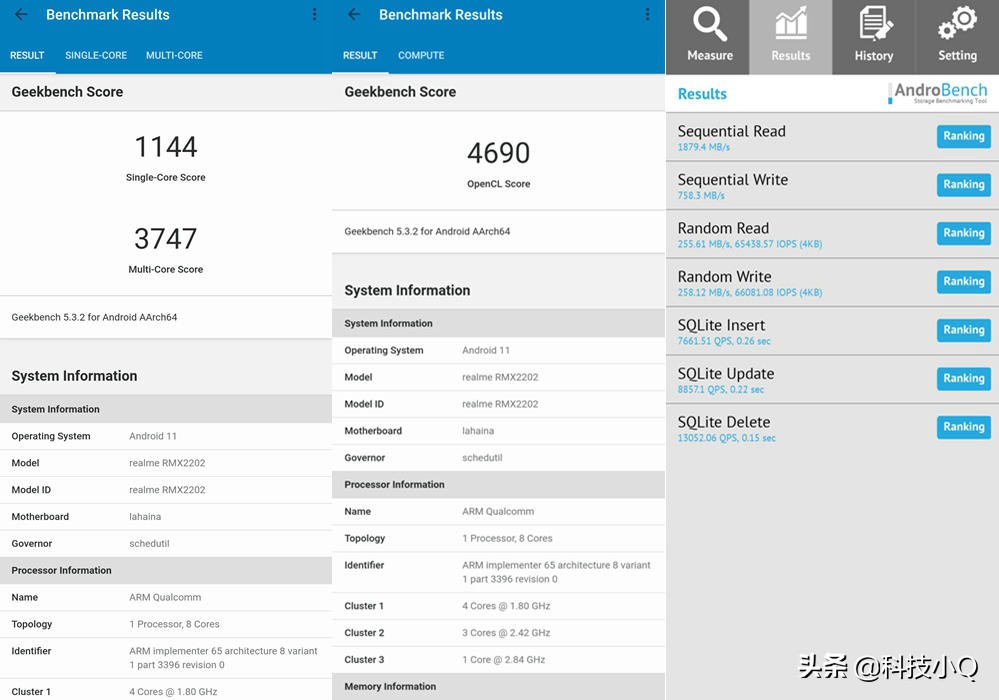The image size is (999, 700).
Task: Select RESULT tab in left Geekbench panel
Action: 27,55
